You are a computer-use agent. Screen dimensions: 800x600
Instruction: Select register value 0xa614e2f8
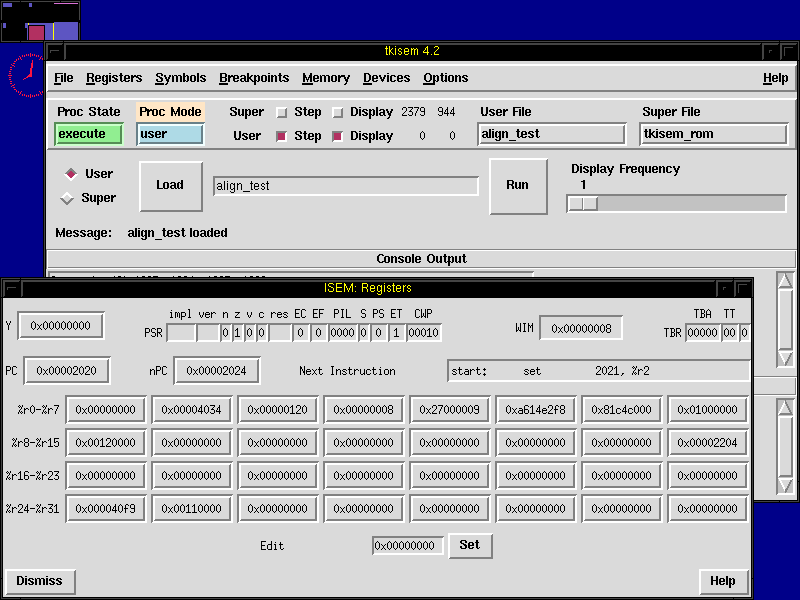536,410
